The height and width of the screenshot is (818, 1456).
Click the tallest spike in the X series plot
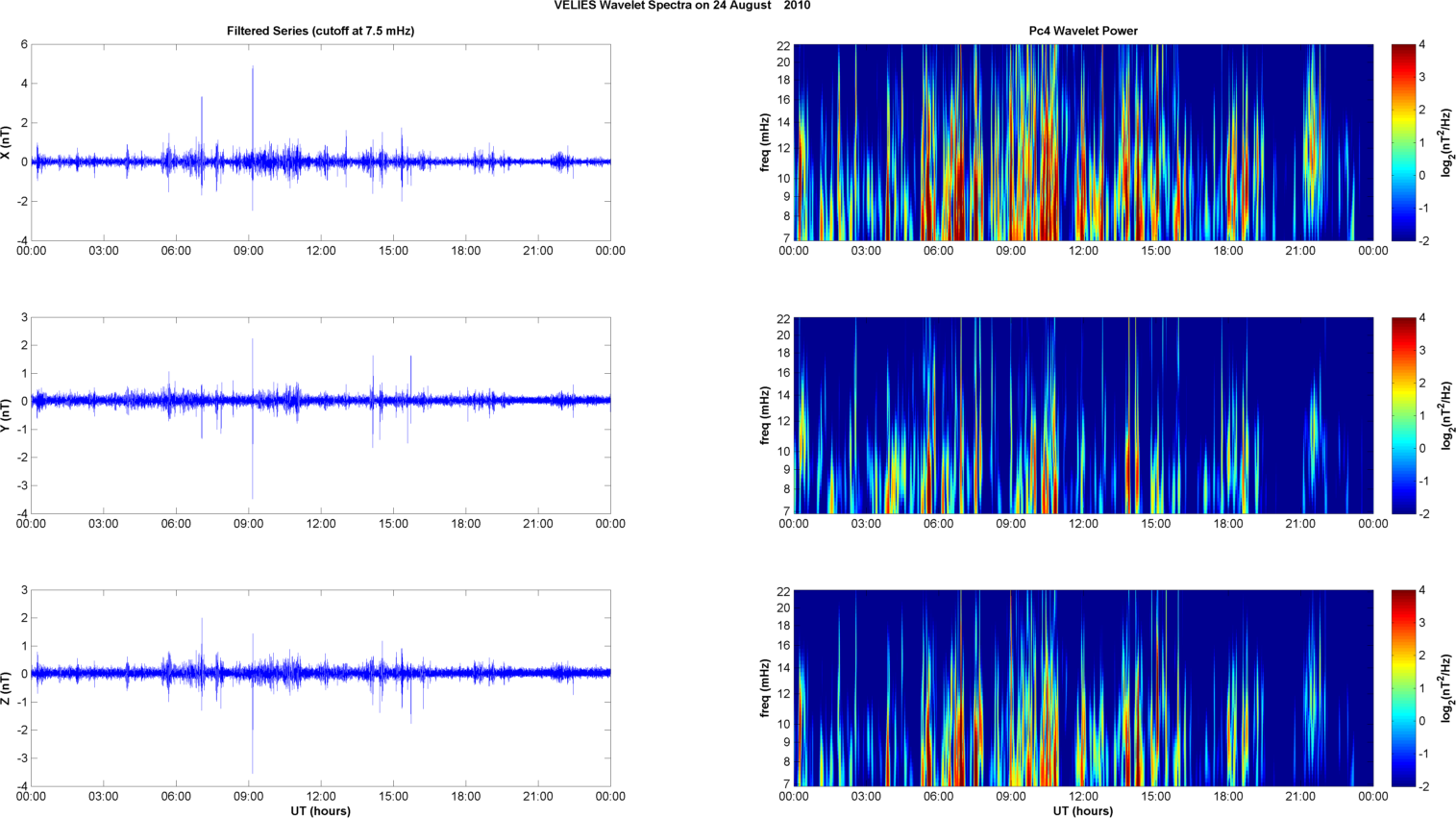click(x=253, y=69)
